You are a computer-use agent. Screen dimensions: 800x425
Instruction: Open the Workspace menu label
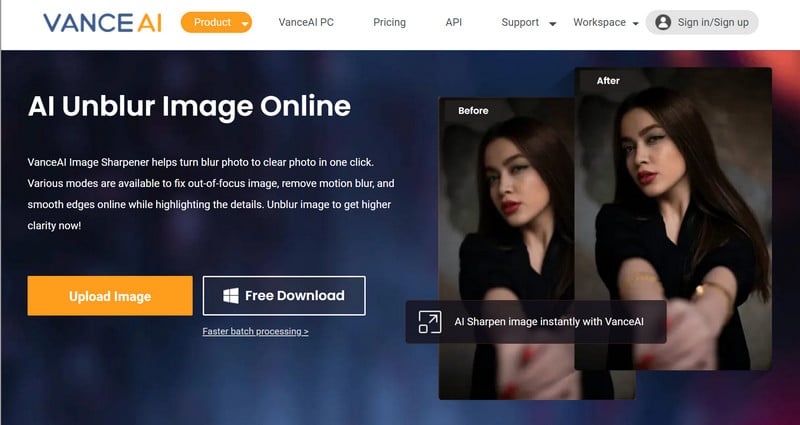pos(599,22)
